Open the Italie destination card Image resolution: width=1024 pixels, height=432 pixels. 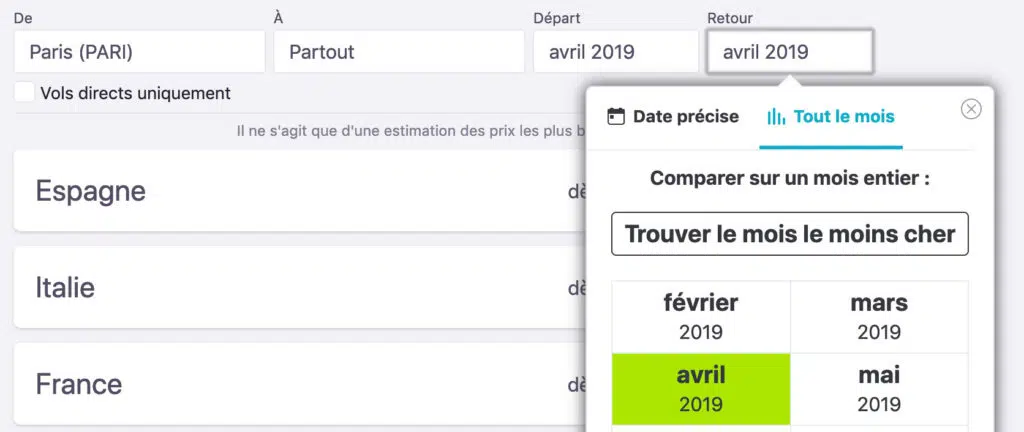point(300,287)
